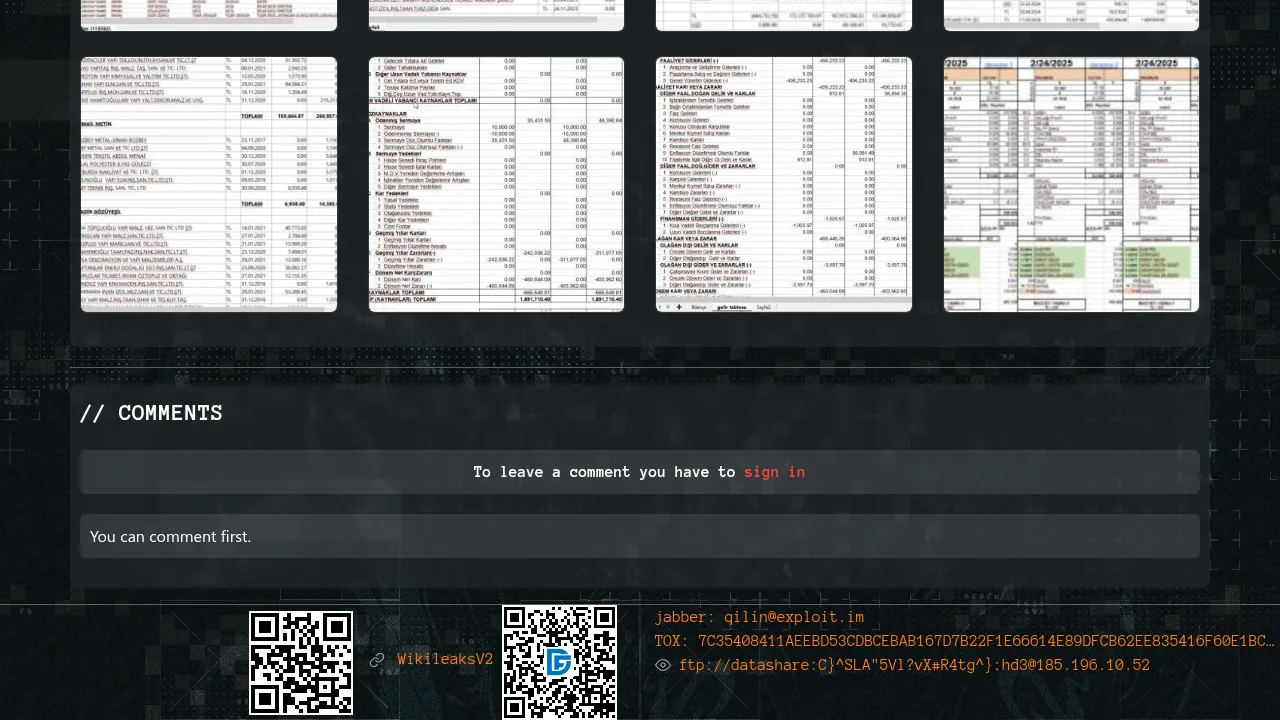Open the second partially visible top-row thumbnail

[496, 15]
